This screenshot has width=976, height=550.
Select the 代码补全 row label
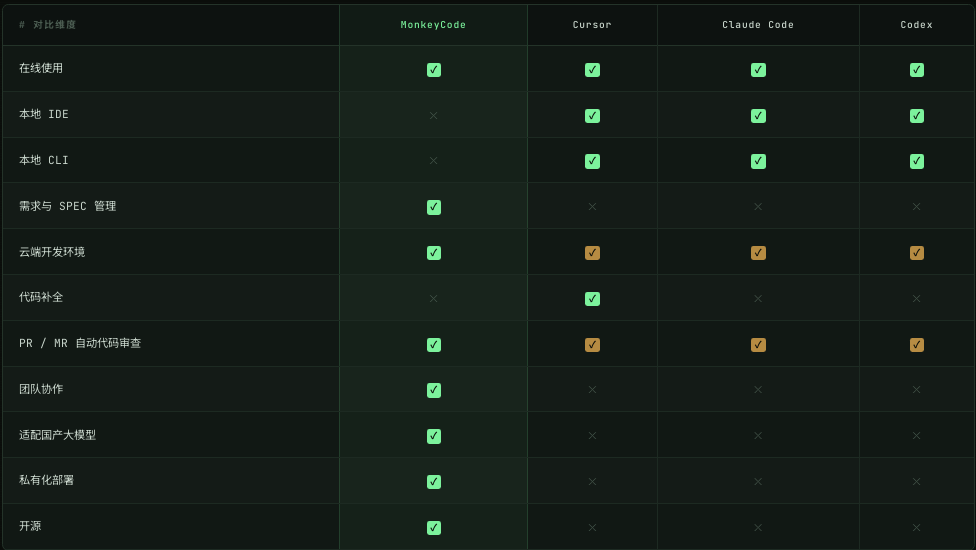[x=41, y=297]
